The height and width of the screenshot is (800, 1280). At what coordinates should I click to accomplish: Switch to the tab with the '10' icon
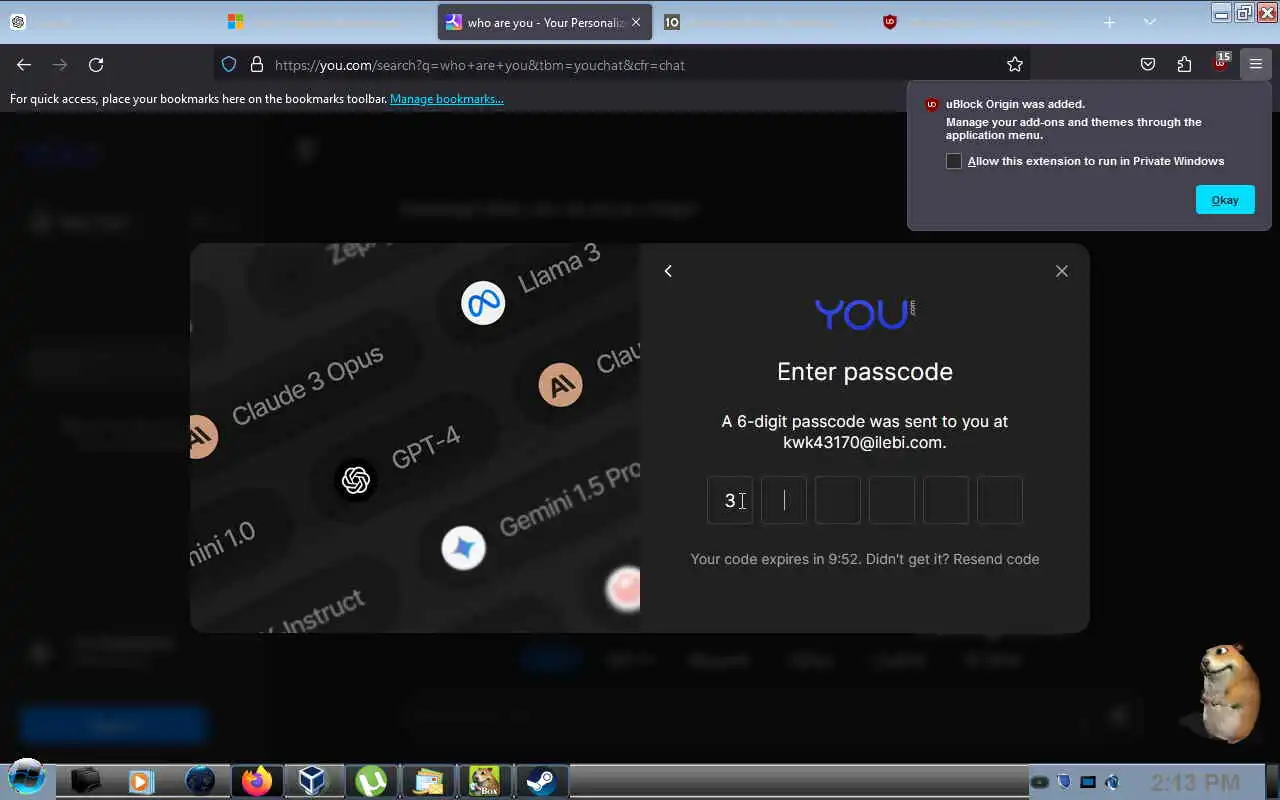pyautogui.click(x=672, y=22)
